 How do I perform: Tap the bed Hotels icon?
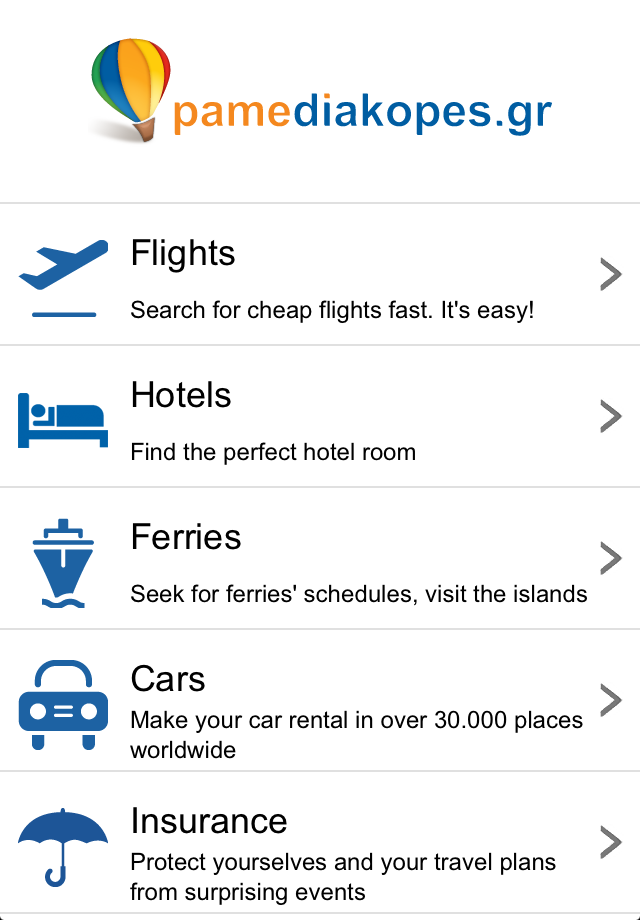[x=63, y=419]
